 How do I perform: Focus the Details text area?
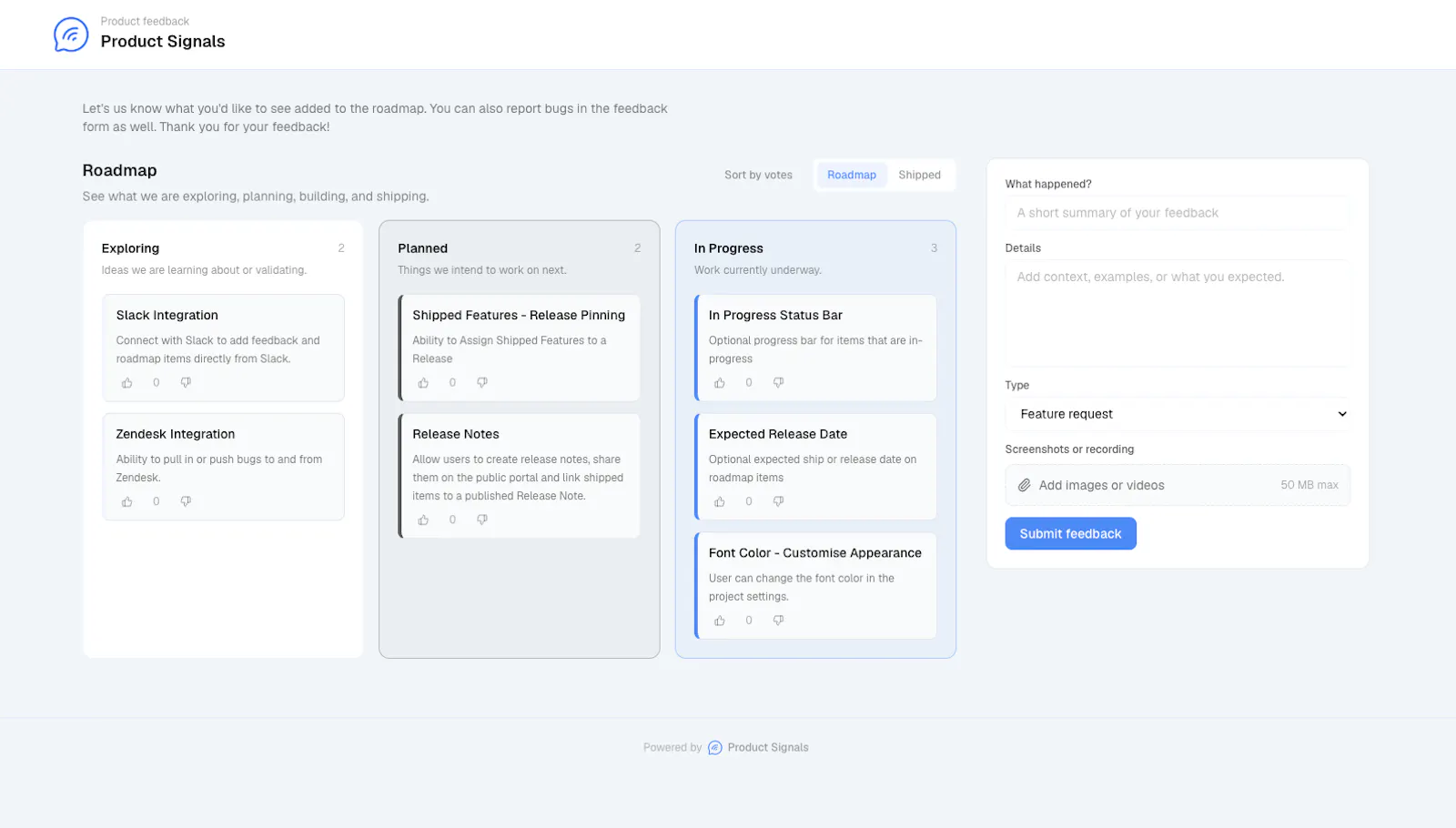pos(1178,314)
